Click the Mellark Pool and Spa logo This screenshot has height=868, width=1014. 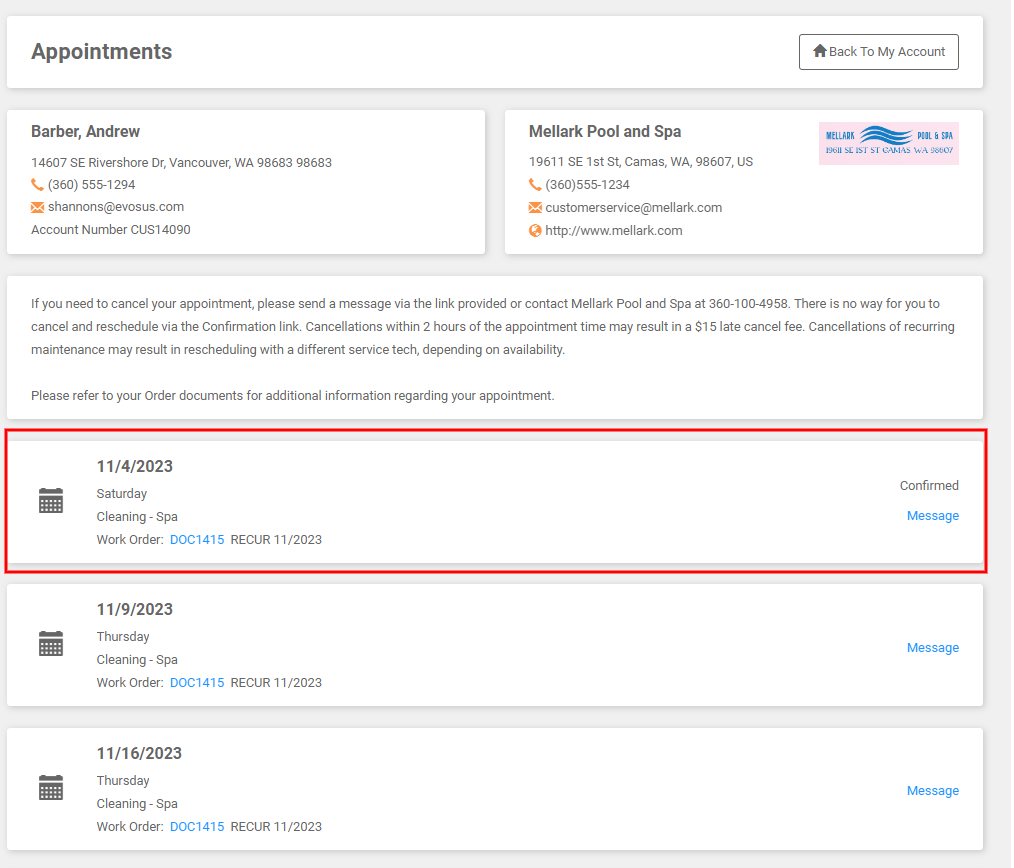(x=888, y=143)
